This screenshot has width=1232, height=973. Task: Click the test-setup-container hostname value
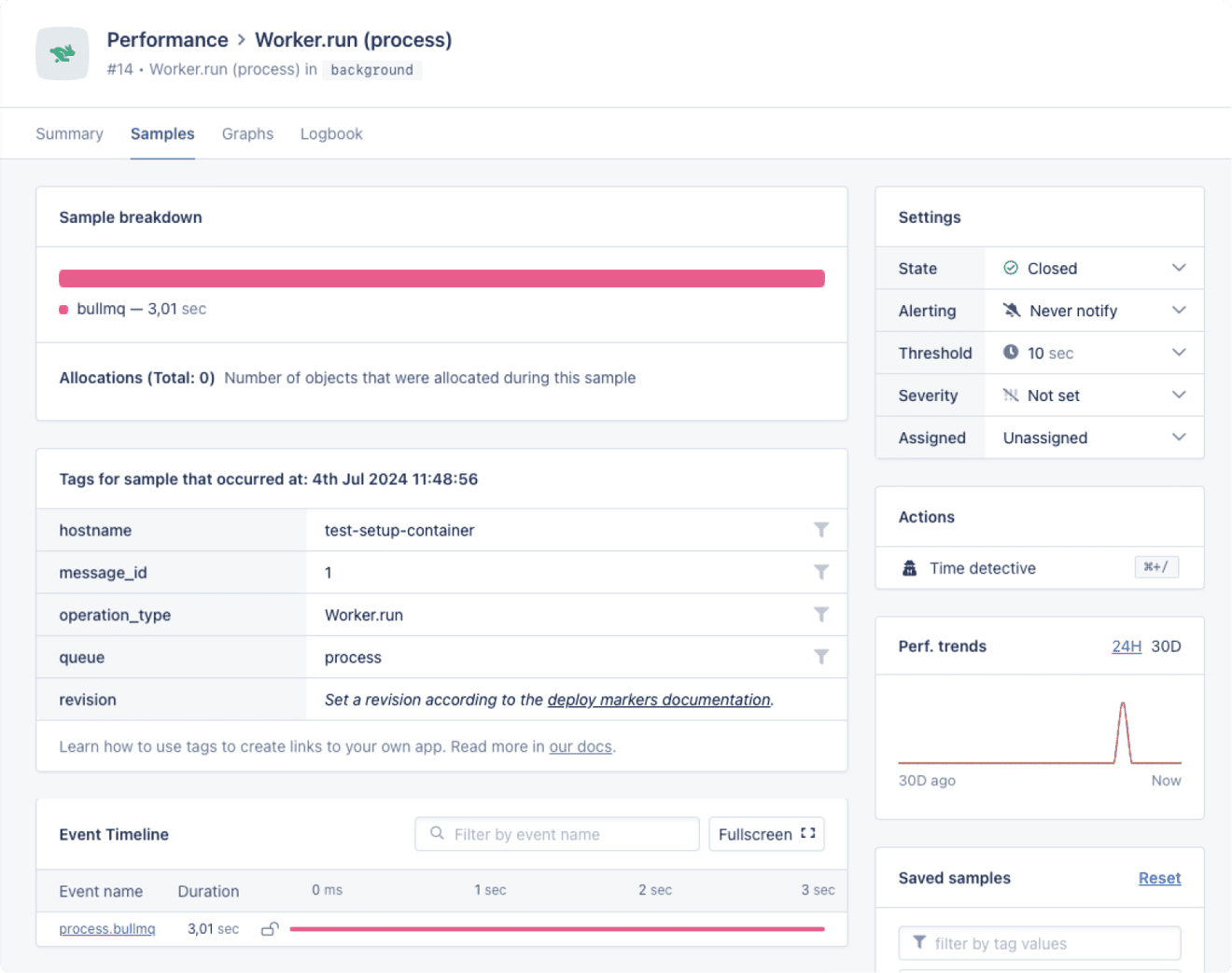[399, 530]
